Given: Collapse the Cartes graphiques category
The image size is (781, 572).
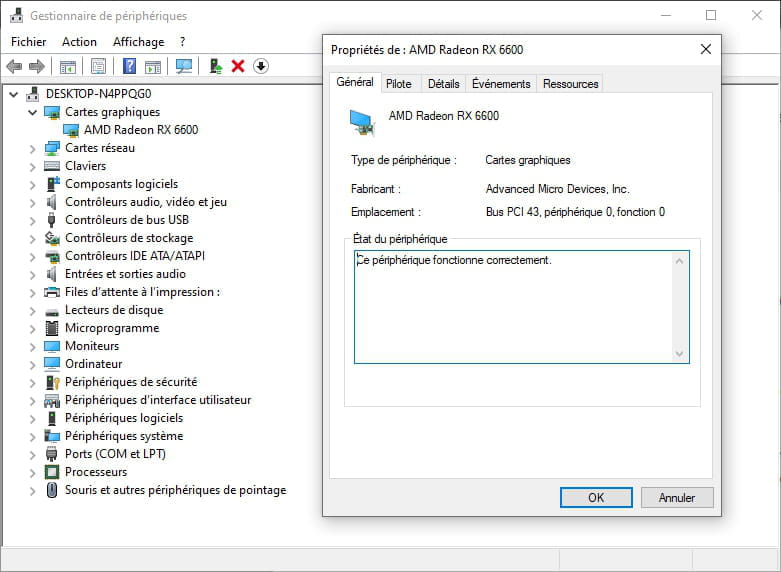Looking at the screenshot, I should click(33, 112).
